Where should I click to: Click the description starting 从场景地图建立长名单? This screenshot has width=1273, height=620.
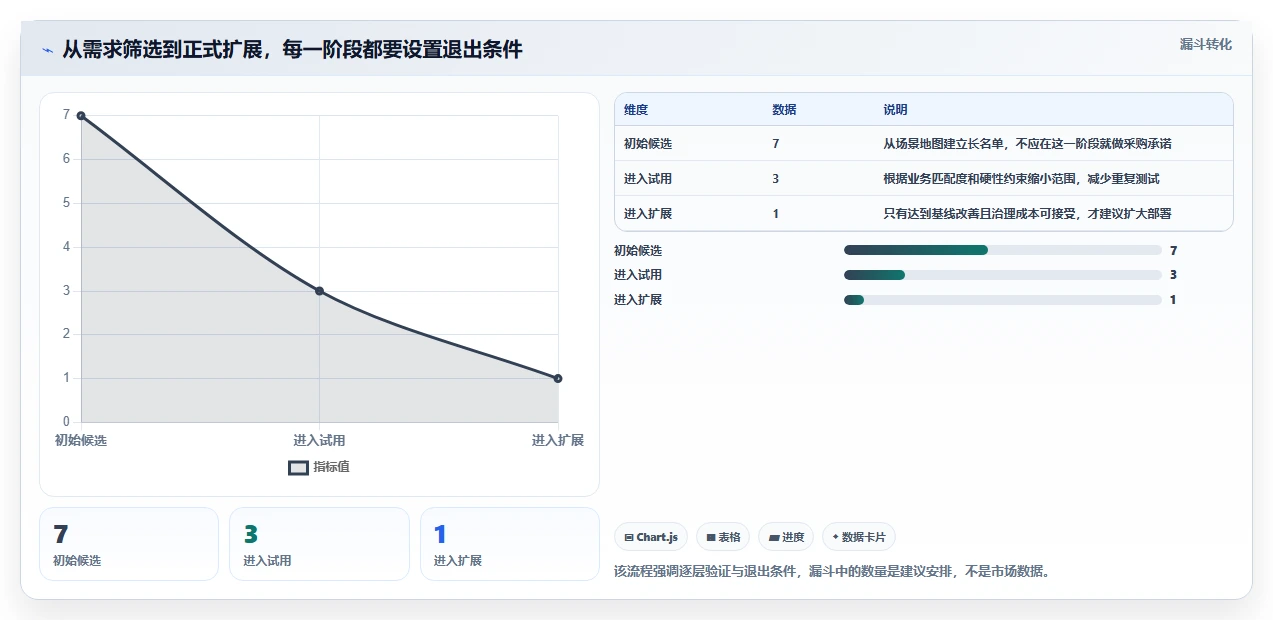[1027, 144]
